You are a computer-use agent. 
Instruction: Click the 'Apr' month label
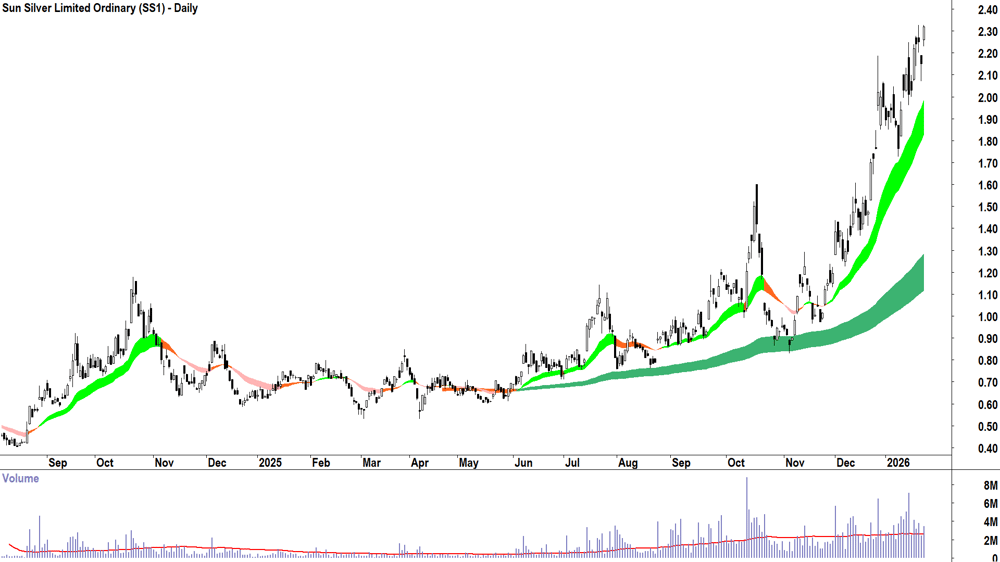pyautogui.click(x=420, y=462)
